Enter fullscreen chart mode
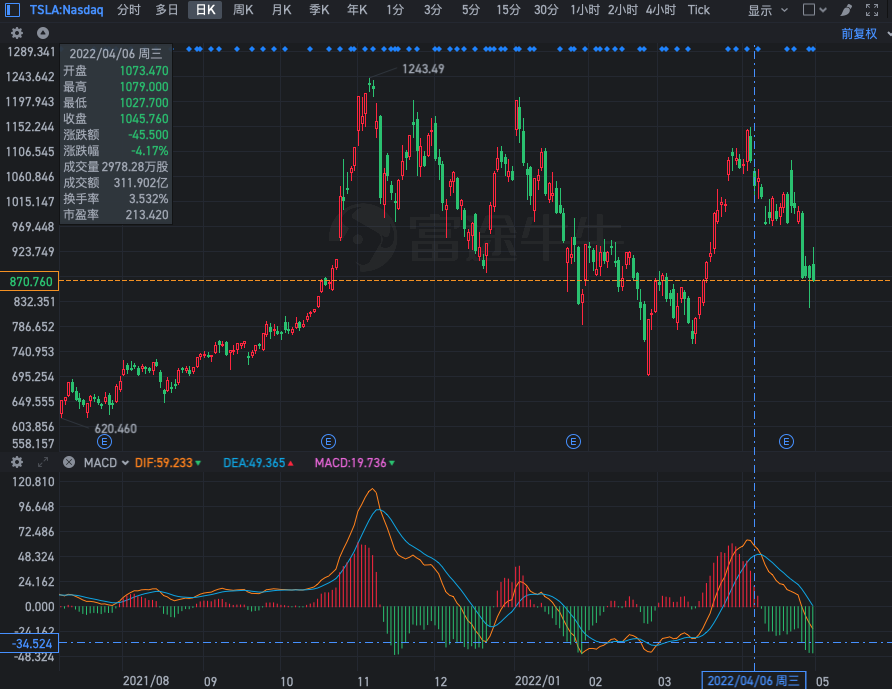 872,10
